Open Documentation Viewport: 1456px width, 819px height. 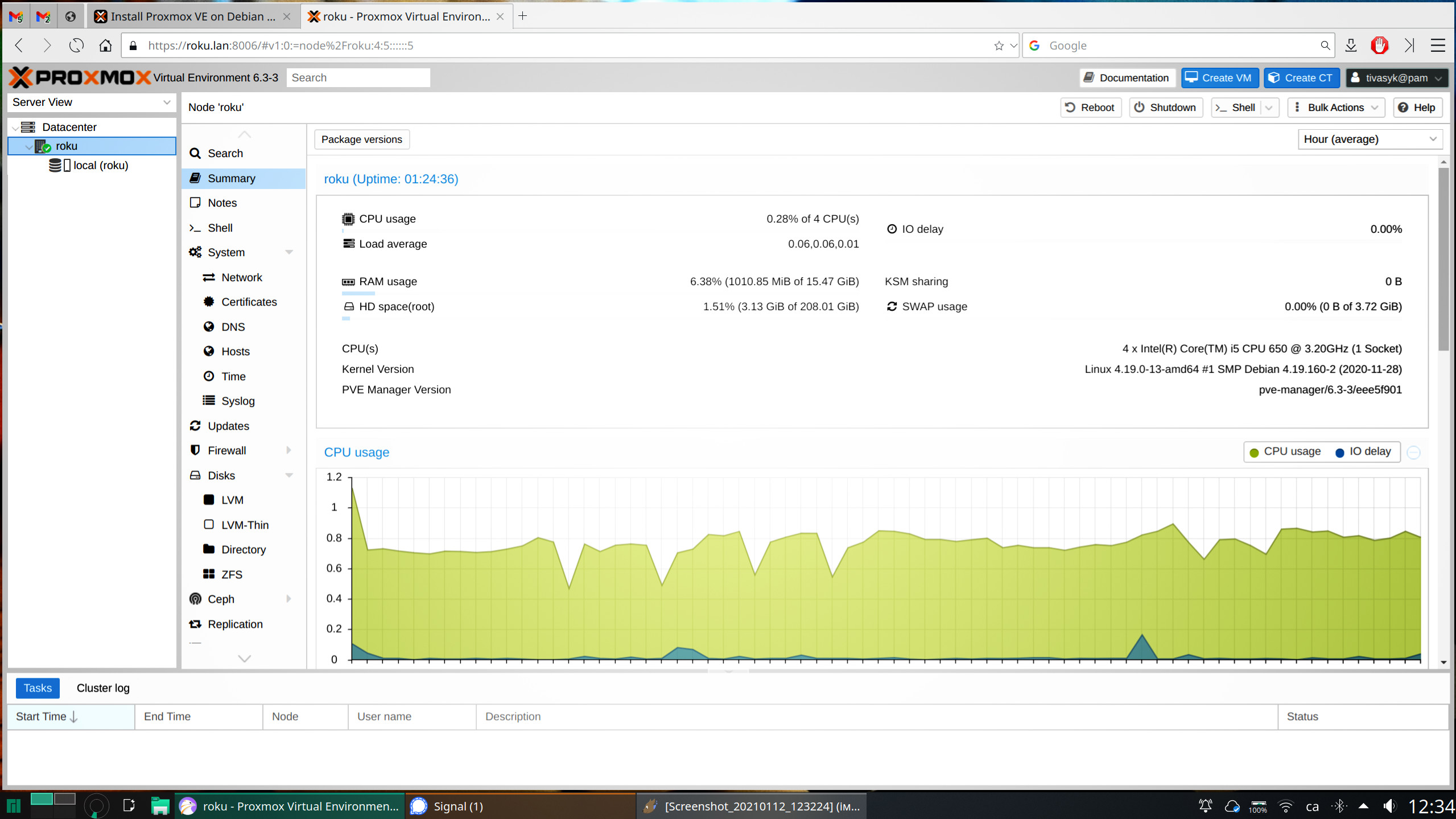point(1127,78)
